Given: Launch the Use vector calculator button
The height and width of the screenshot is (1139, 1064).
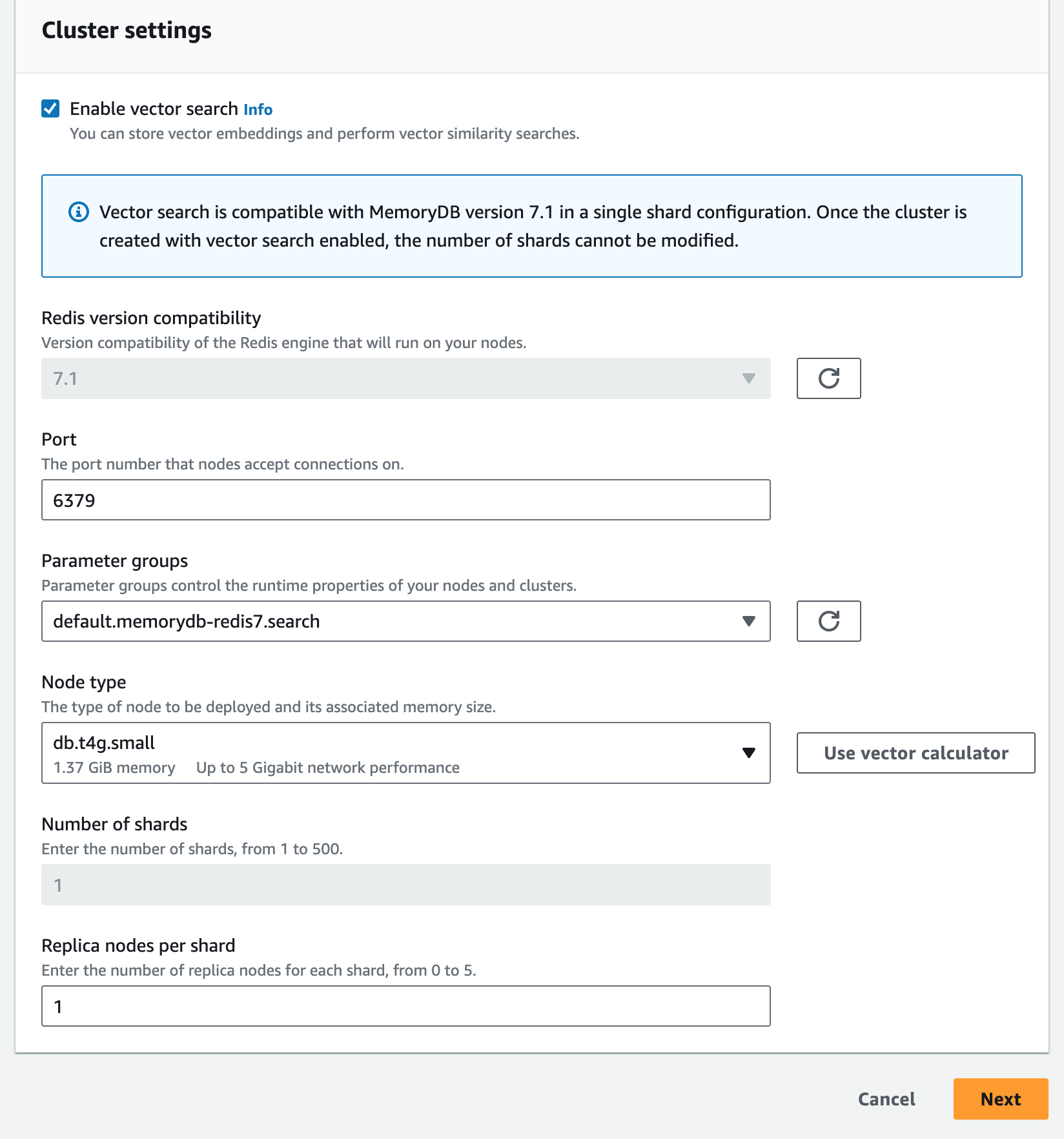Looking at the screenshot, I should click(x=916, y=753).
